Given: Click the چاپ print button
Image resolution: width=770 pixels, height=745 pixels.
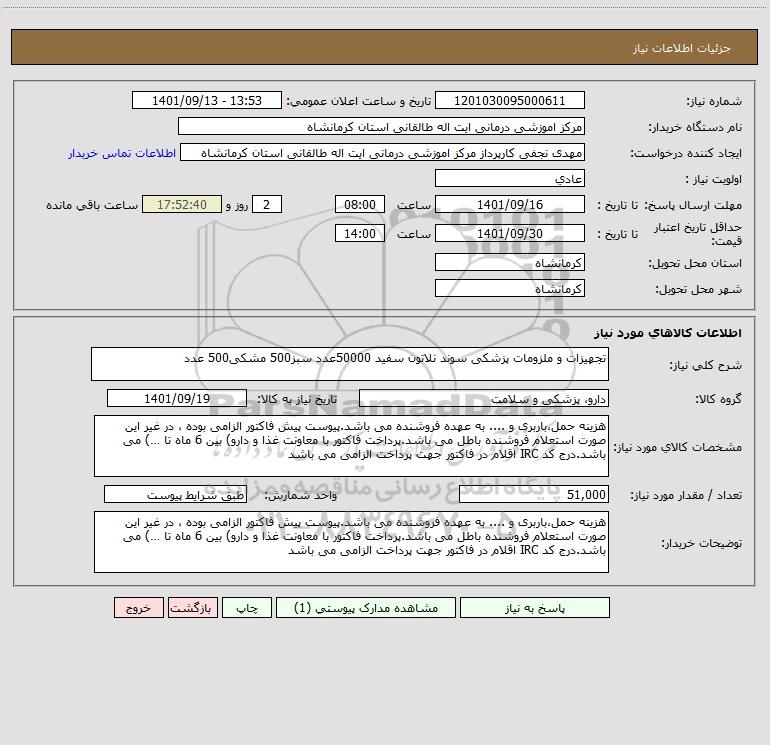Looking at the screenshot, I should tap(247, 608).
